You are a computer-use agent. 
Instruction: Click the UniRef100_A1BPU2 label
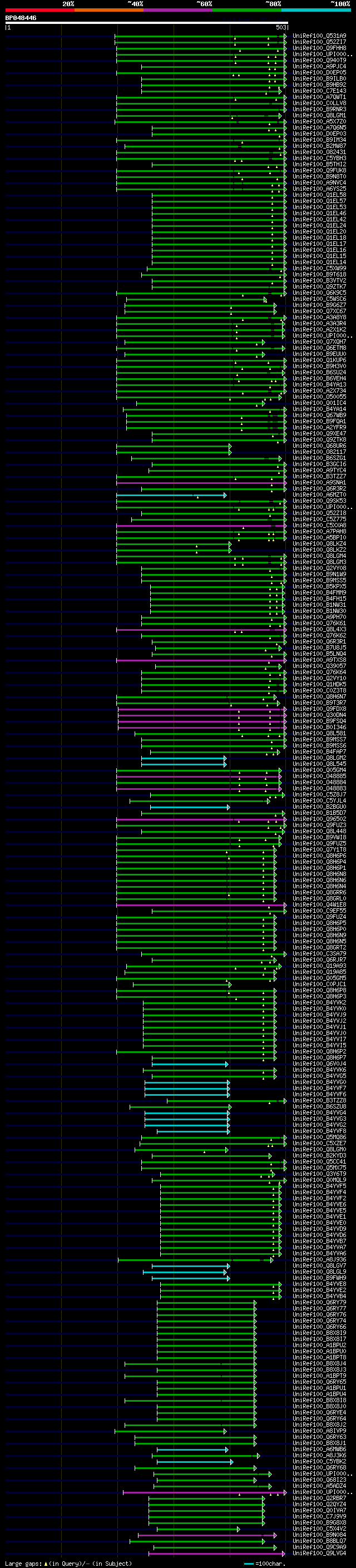[319, 1344]
